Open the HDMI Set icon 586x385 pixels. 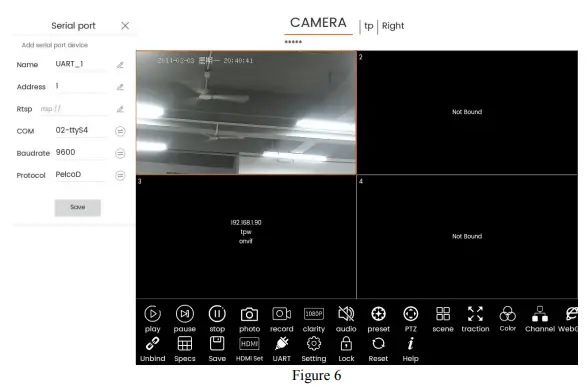[x=249, y=344]
